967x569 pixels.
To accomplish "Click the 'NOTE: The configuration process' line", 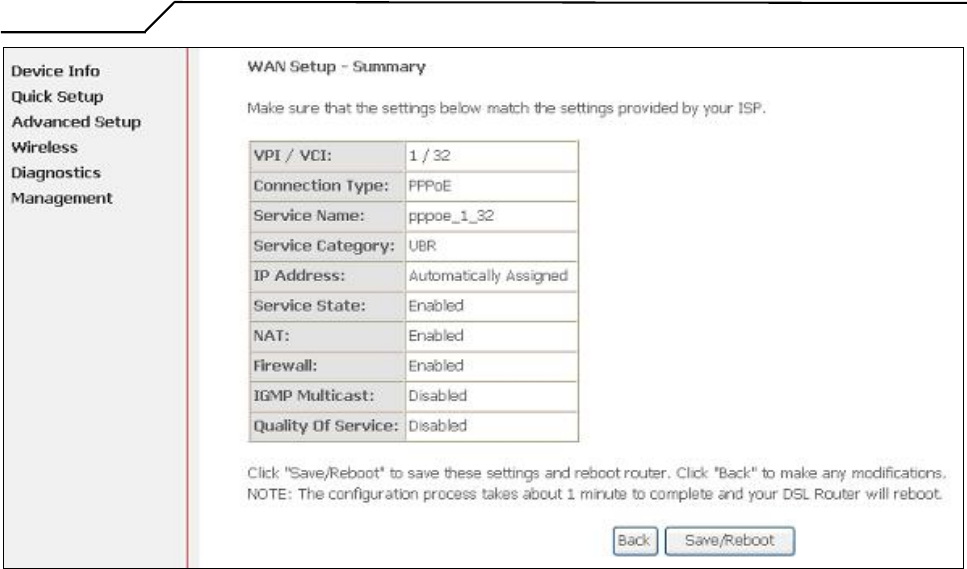I will pos(595,494).
